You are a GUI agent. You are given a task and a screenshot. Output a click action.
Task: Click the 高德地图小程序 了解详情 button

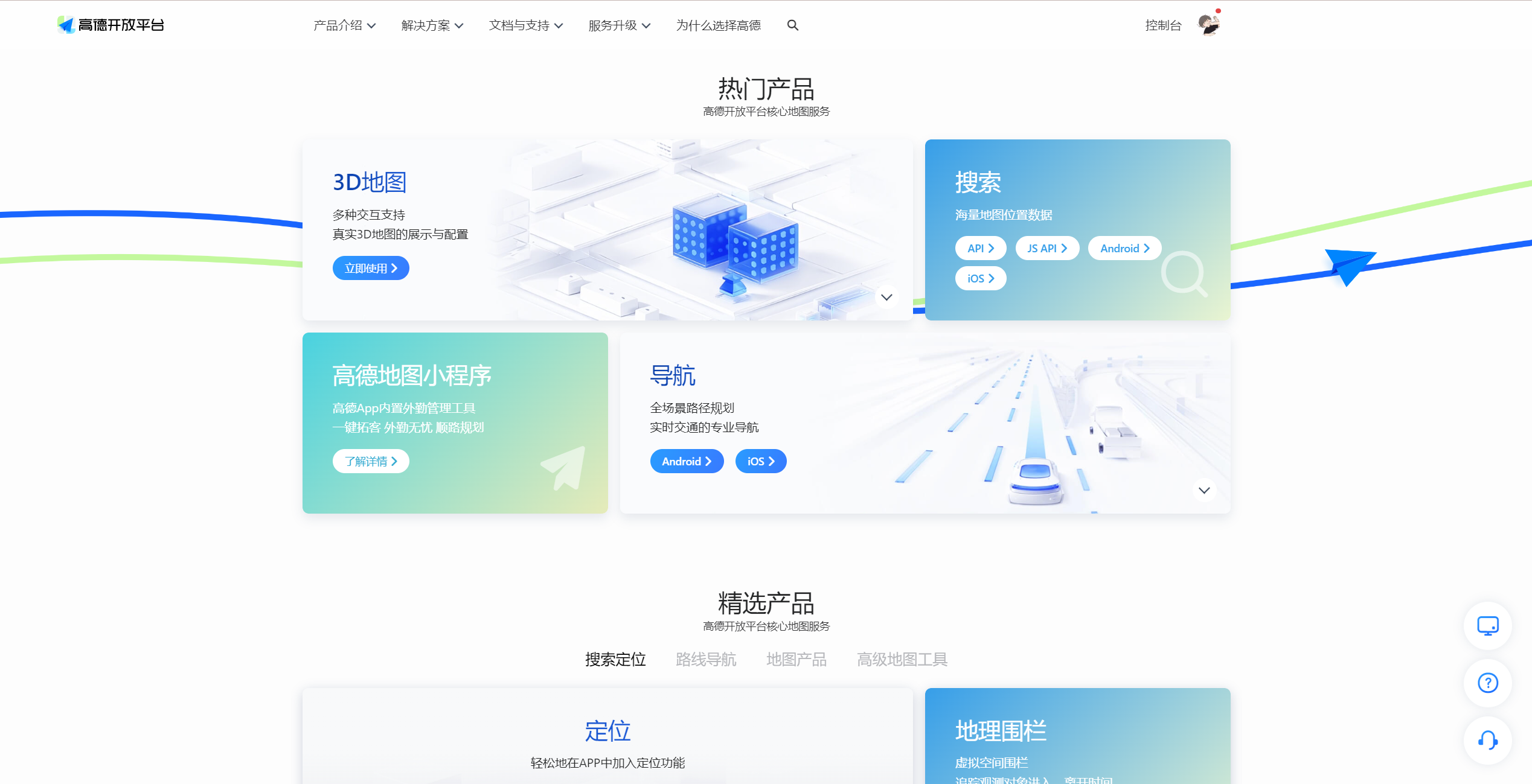pyautogui.click(x=370, y=461)
